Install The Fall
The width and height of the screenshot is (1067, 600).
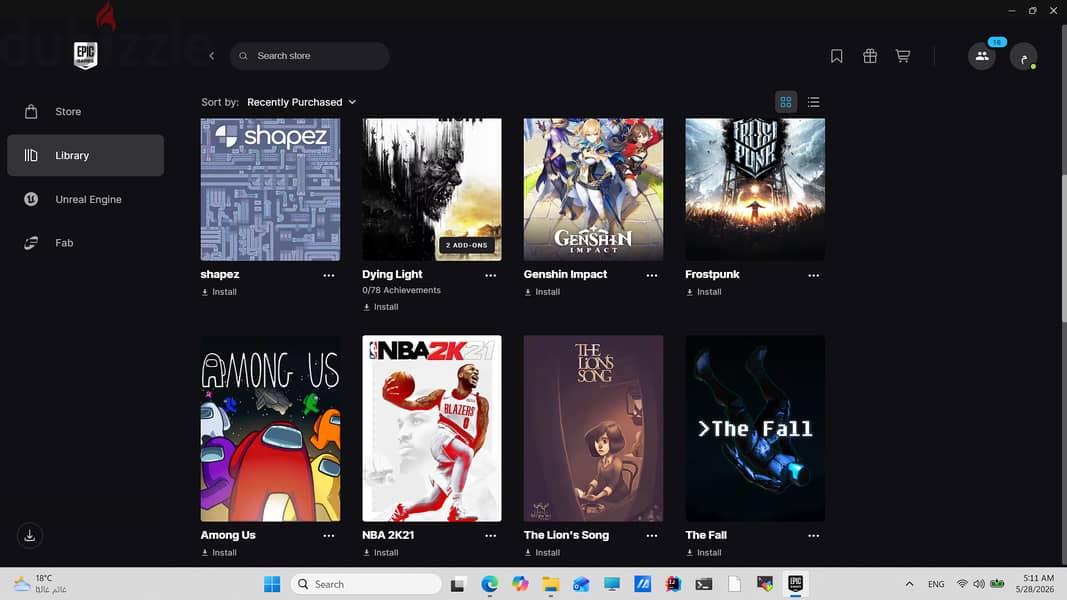pyautogui.click(x=704, y=553)
